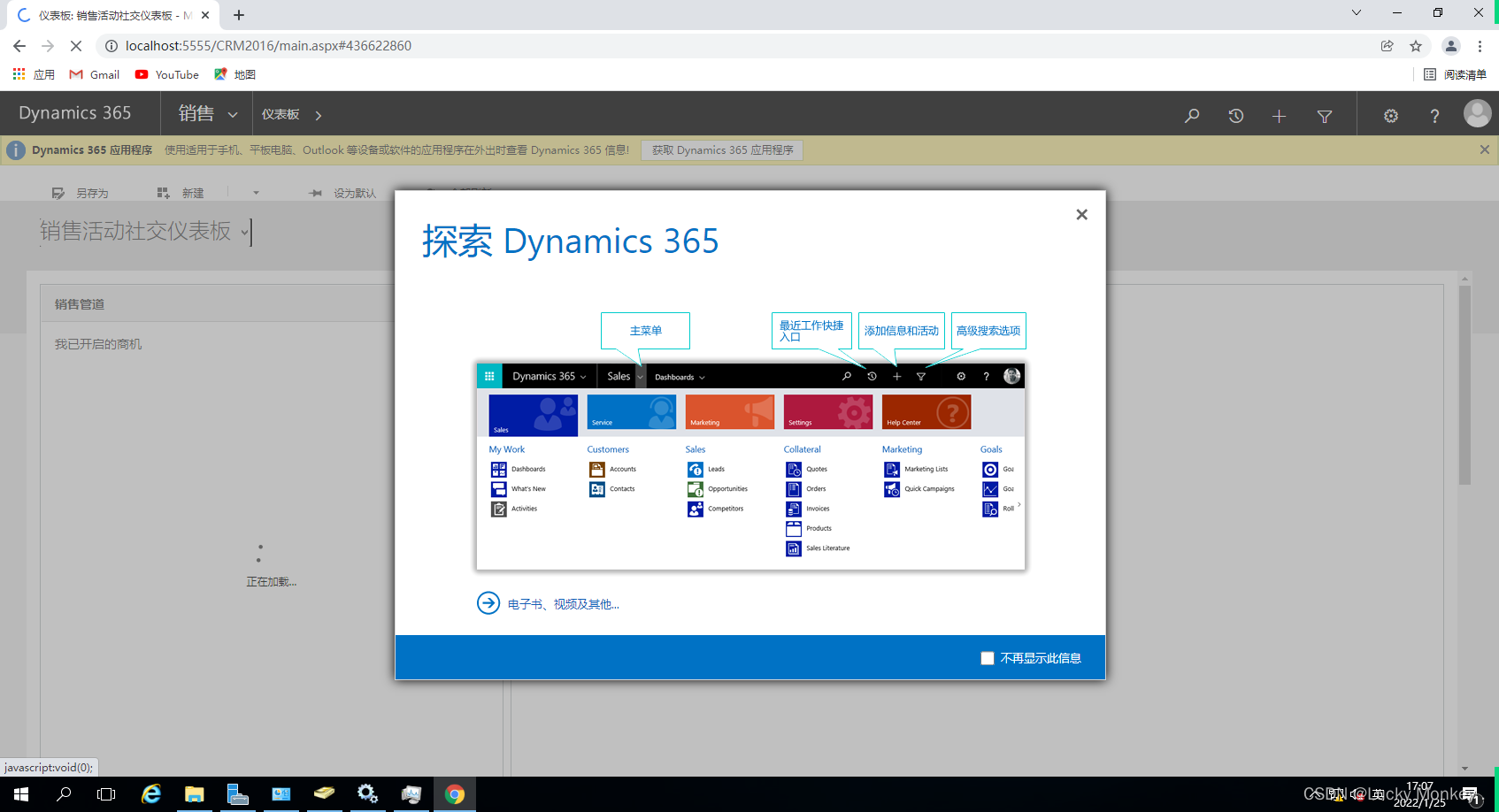Click the 添加信息和活动 callout
This screenshot has width=1499, height=812.
pyautogui.click(x=902, y=331)
